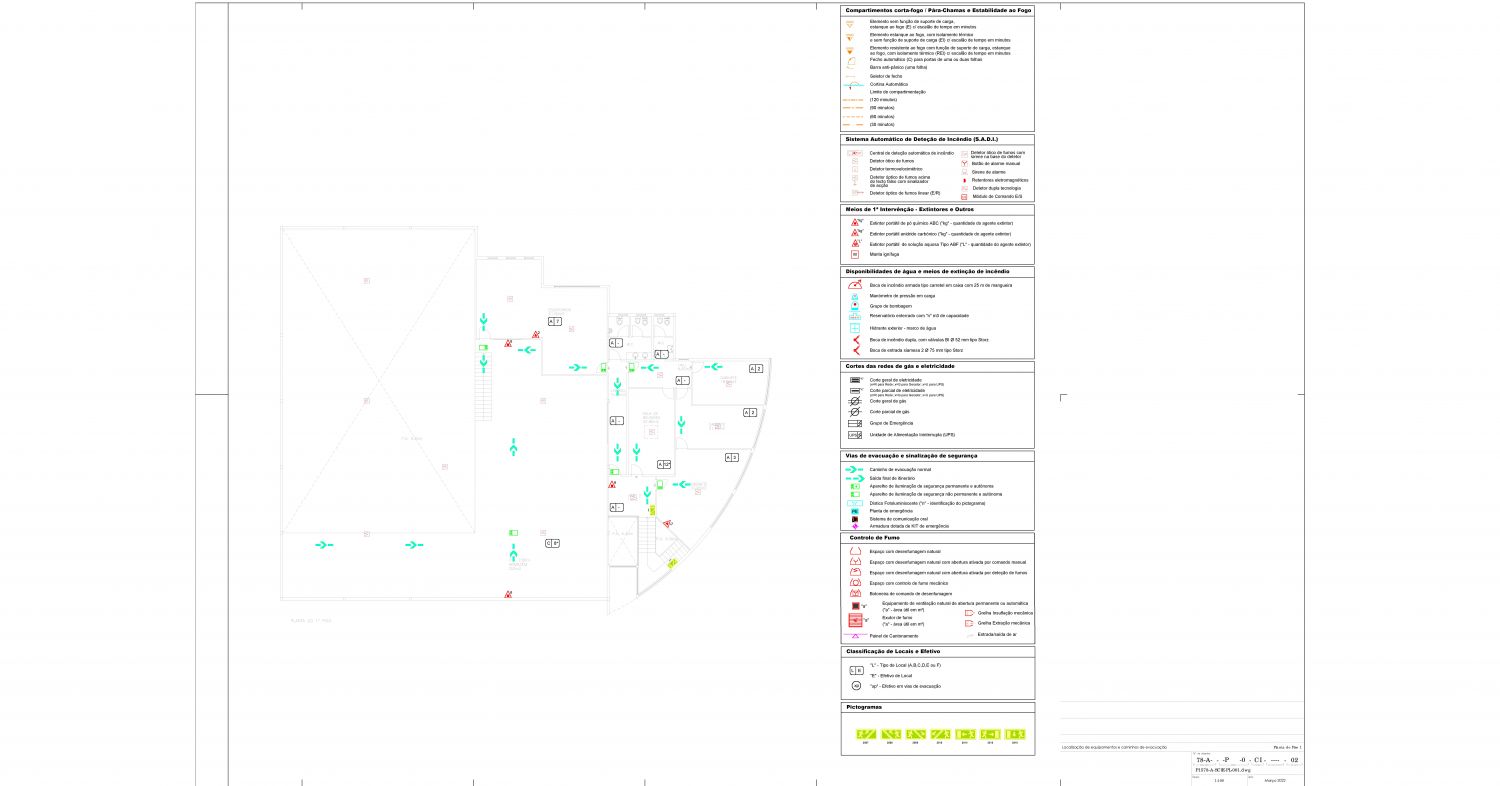Screen dimensions: 1500x786
Task: Click the fire blanket (Manta ignífuga) legend icon
Action: click(x=855, y=255)
